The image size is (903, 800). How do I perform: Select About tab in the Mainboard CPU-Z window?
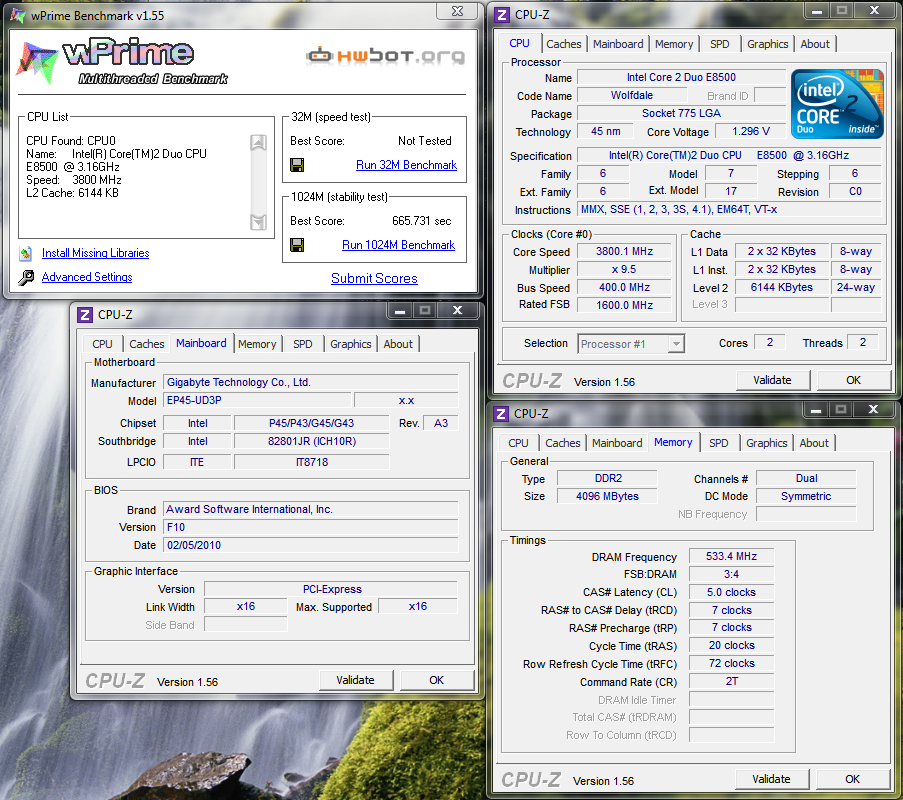[398, 344]
